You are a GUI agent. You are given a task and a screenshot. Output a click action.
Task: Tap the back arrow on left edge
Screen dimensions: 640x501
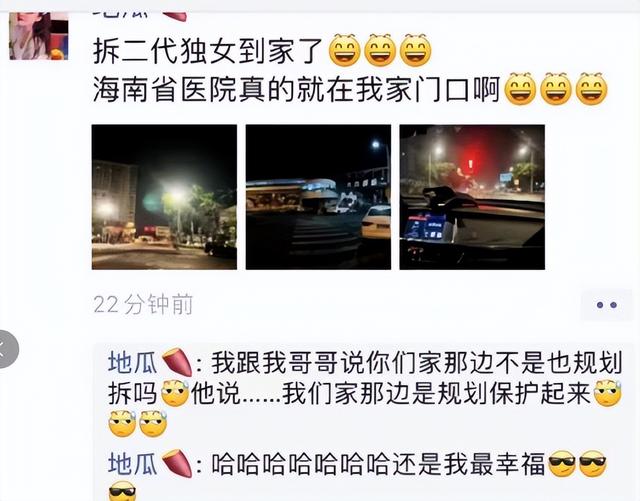[x=4, y=350]
